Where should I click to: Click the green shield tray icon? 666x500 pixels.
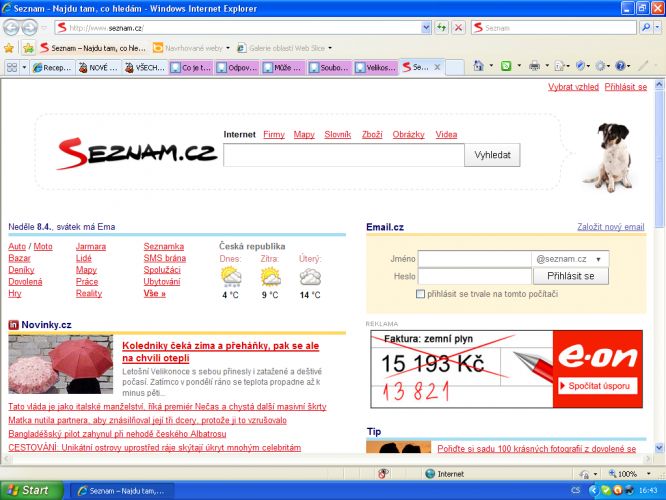[606, 490]
